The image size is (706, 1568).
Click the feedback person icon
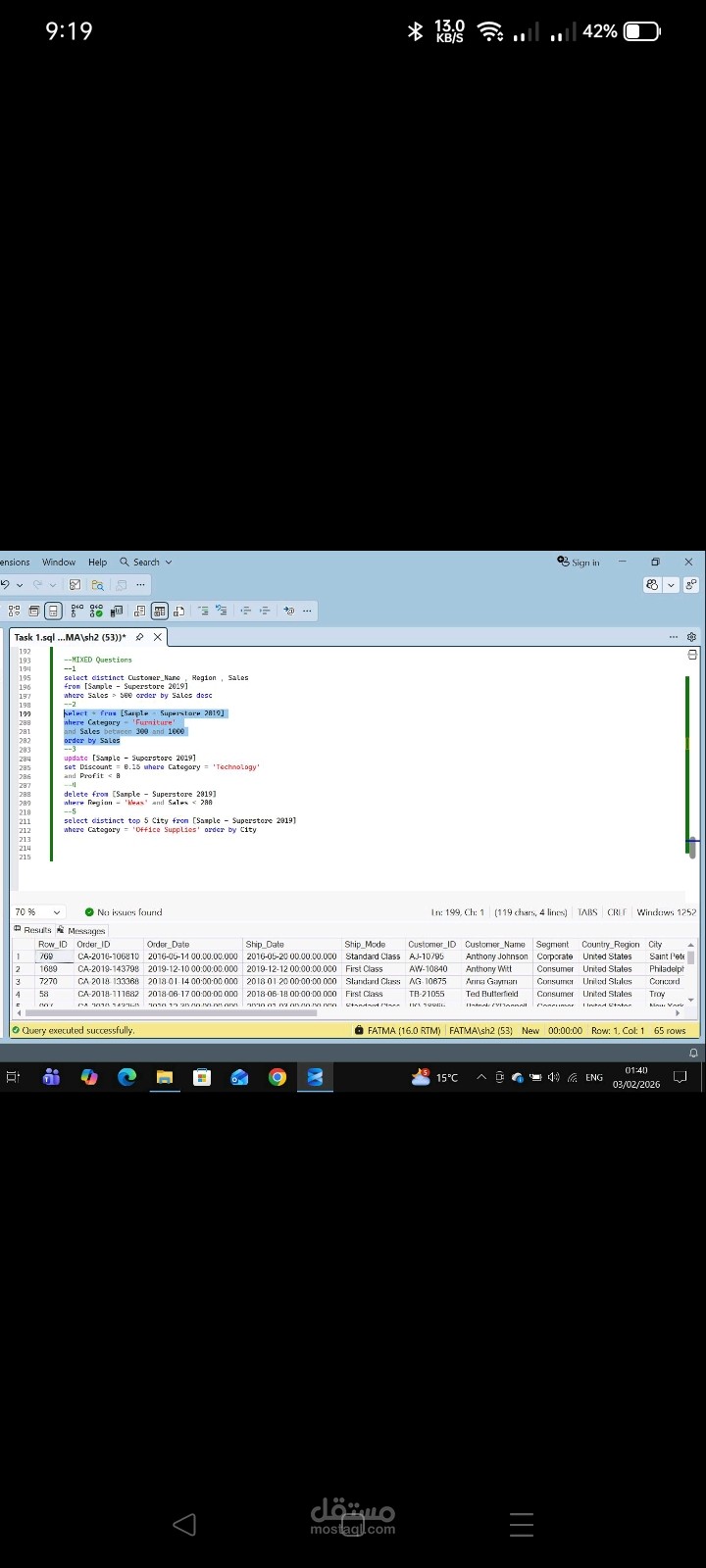coord(692,585)
